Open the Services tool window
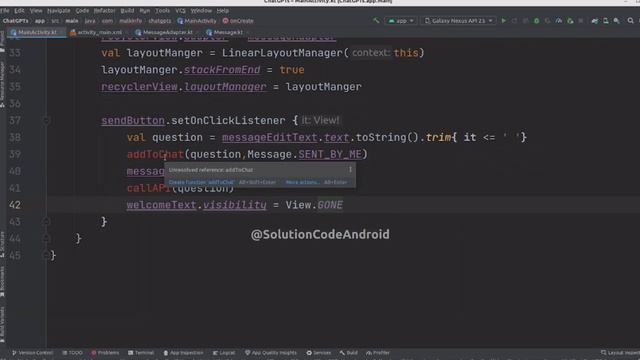 pos(319,353)
